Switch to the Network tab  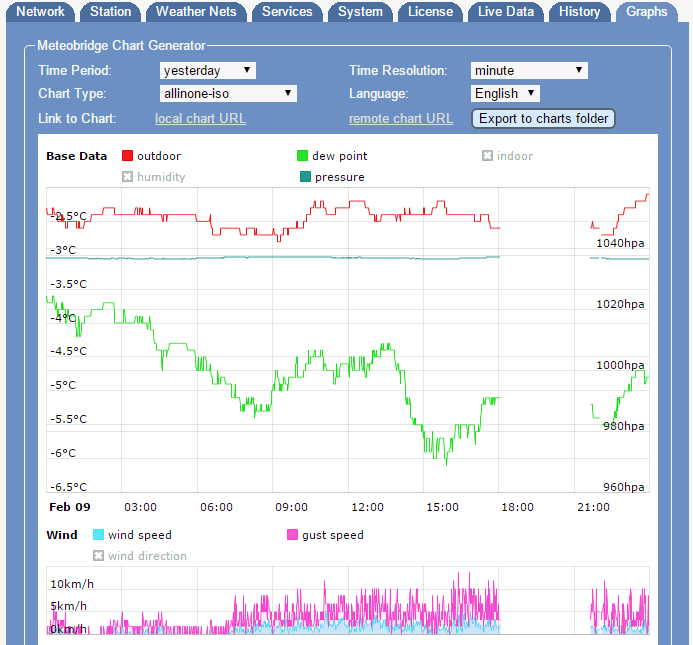click(40, 11)
